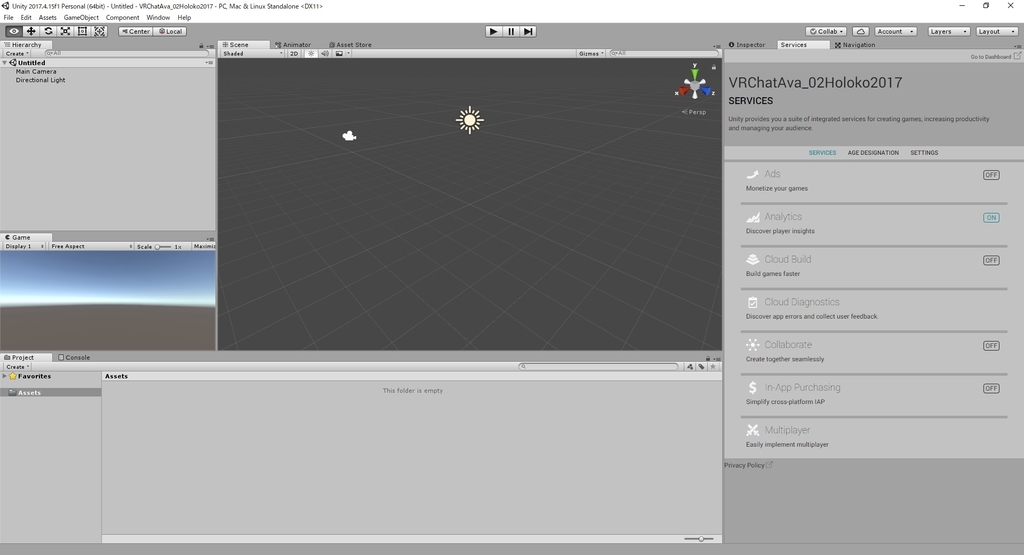
Task: Select the Rect transform tool
Action: pyautogui.click(x=82, y=31)
